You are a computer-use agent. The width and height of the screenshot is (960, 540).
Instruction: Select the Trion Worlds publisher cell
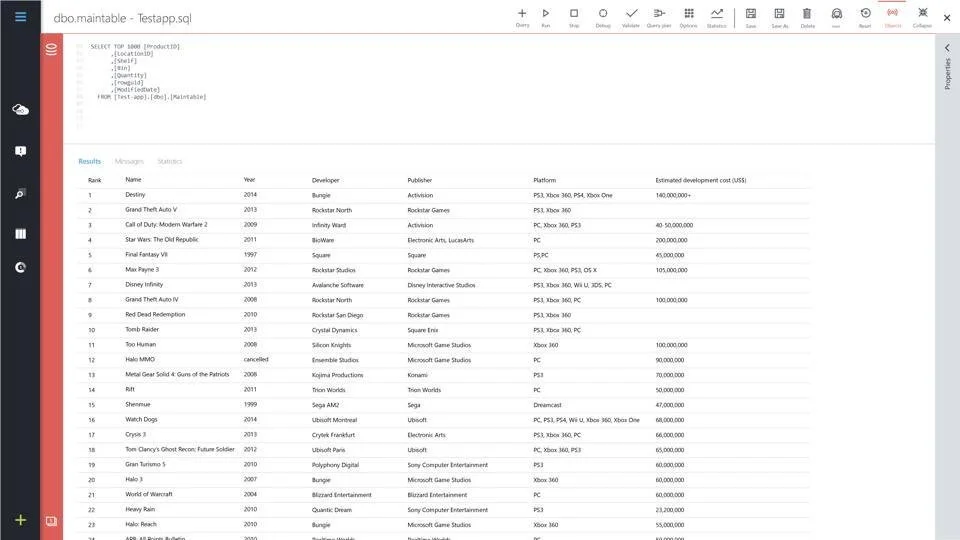point(424,390)
